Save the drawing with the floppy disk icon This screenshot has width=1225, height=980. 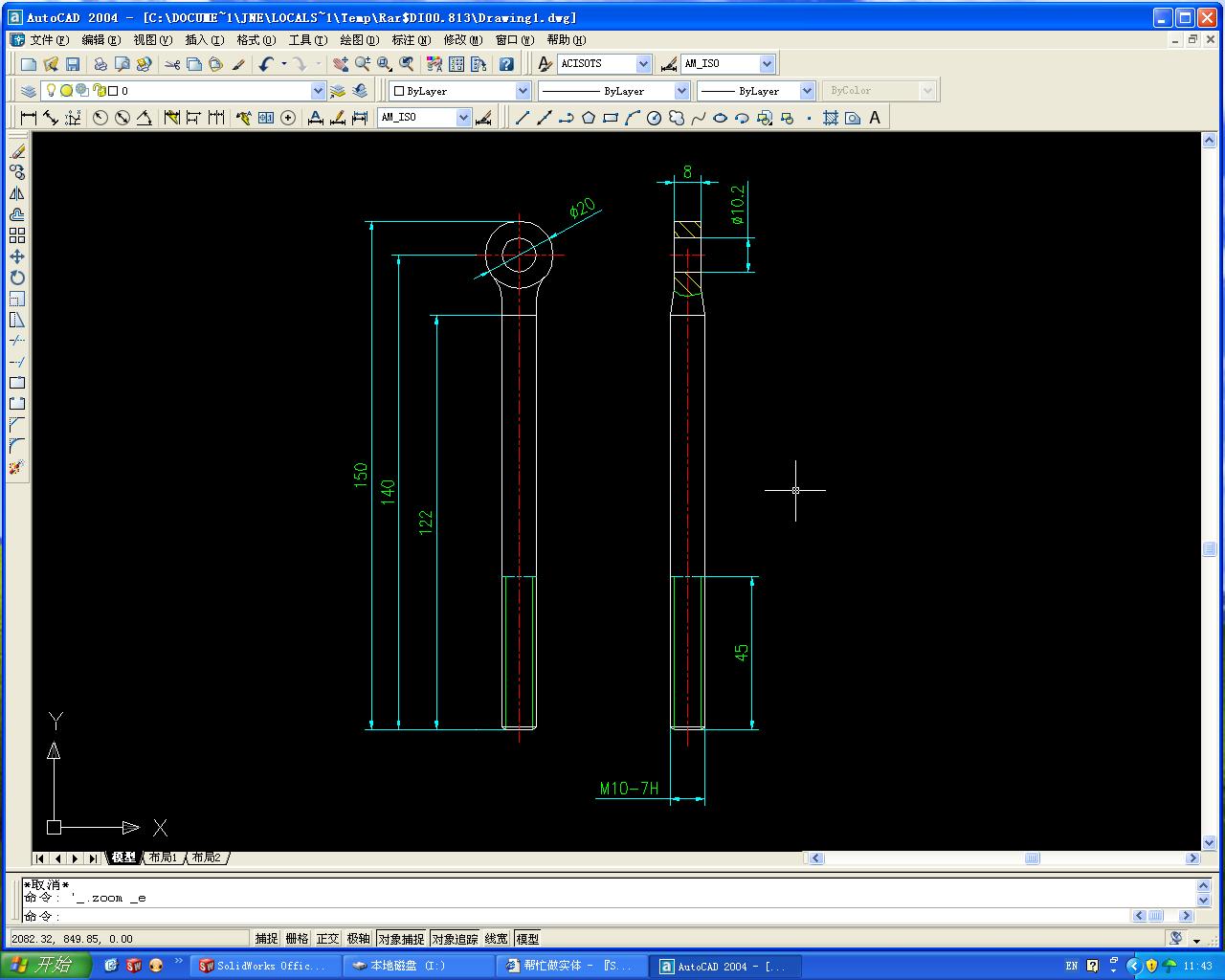pyautogui.click(x=73, y=64)
